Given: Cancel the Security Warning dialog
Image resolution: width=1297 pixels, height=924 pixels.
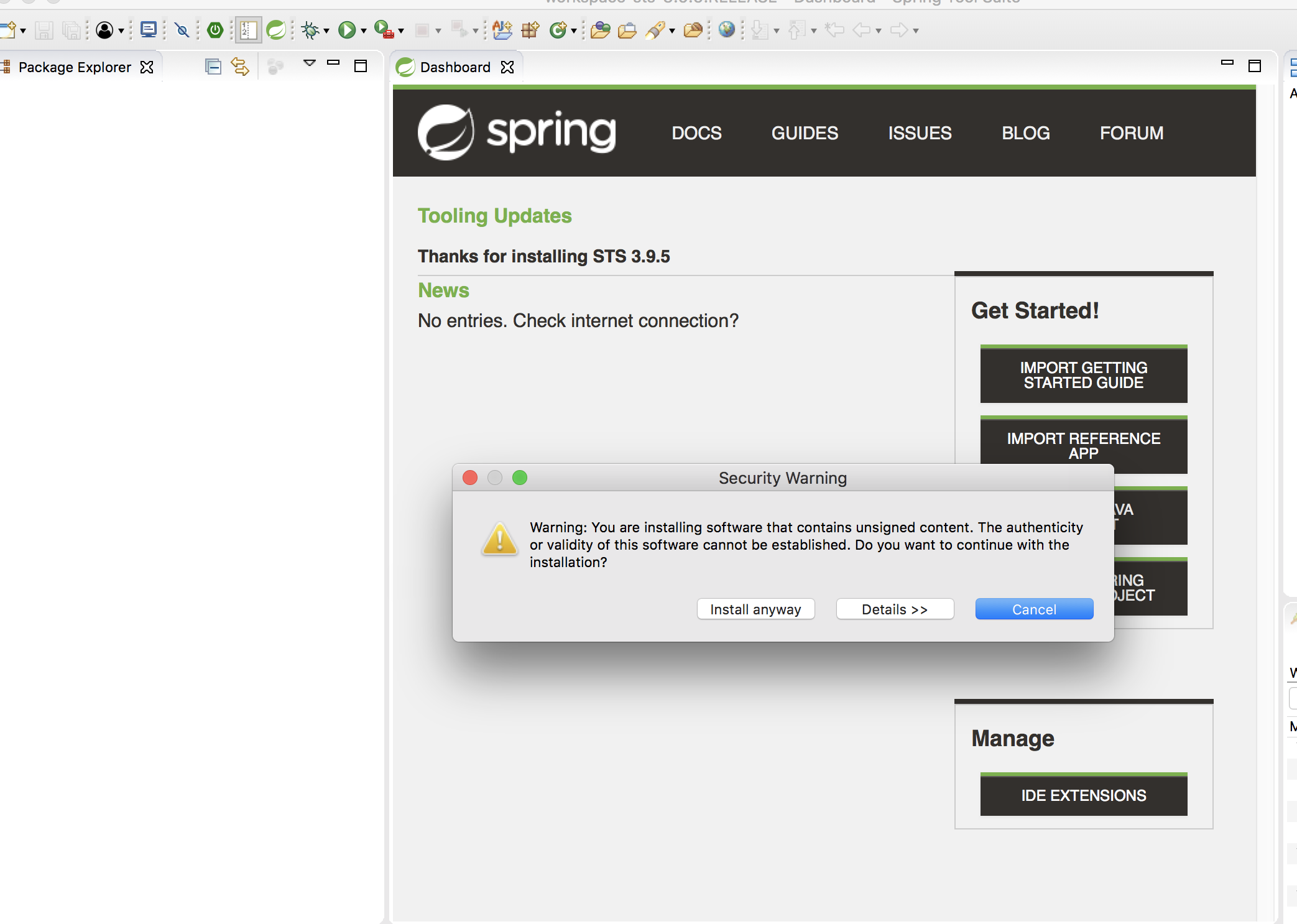Looking at the screenshot, I should click(x=1033, y=609).
